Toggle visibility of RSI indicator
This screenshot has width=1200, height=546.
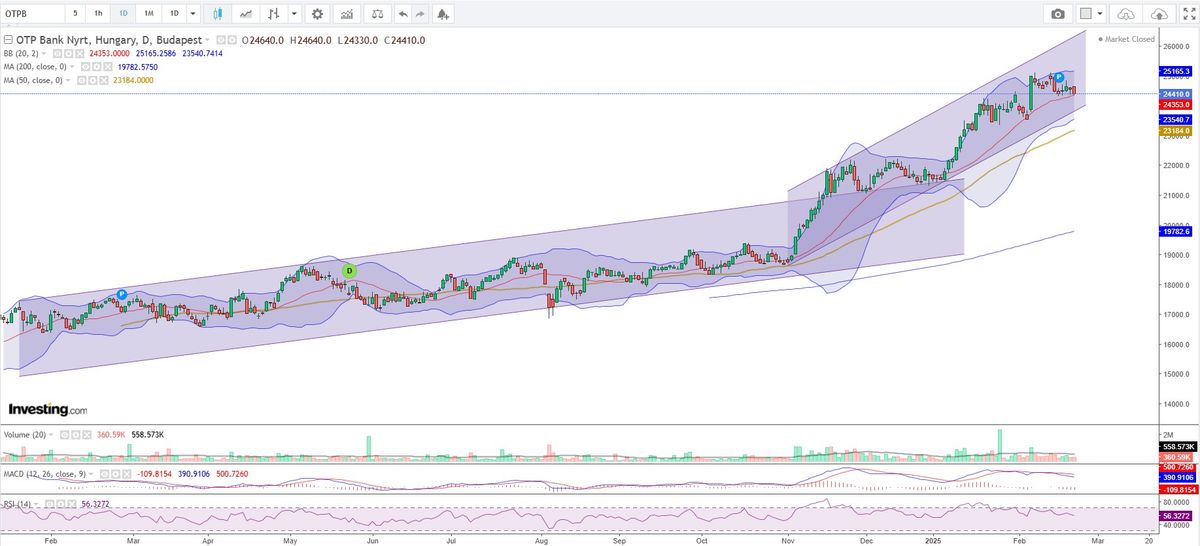[x=49, y=504]
